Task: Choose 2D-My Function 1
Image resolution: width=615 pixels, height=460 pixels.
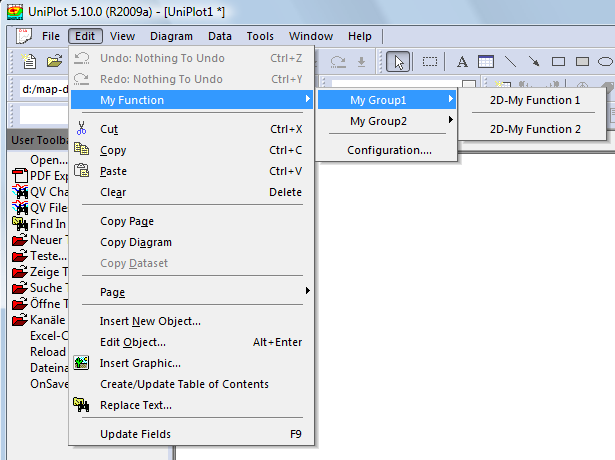Action: click(x=534, y=100)
